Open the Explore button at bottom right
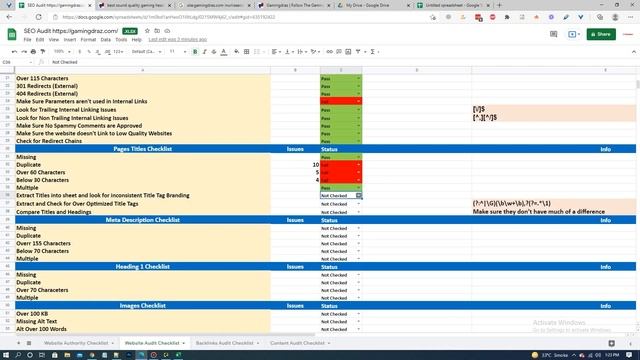Screen dimensions: 640x360 point(611,343)
